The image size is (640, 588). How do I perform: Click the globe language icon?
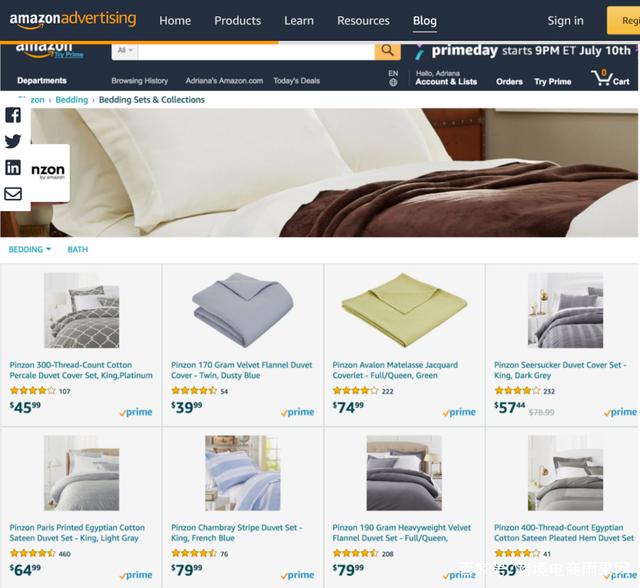[393, 82]
